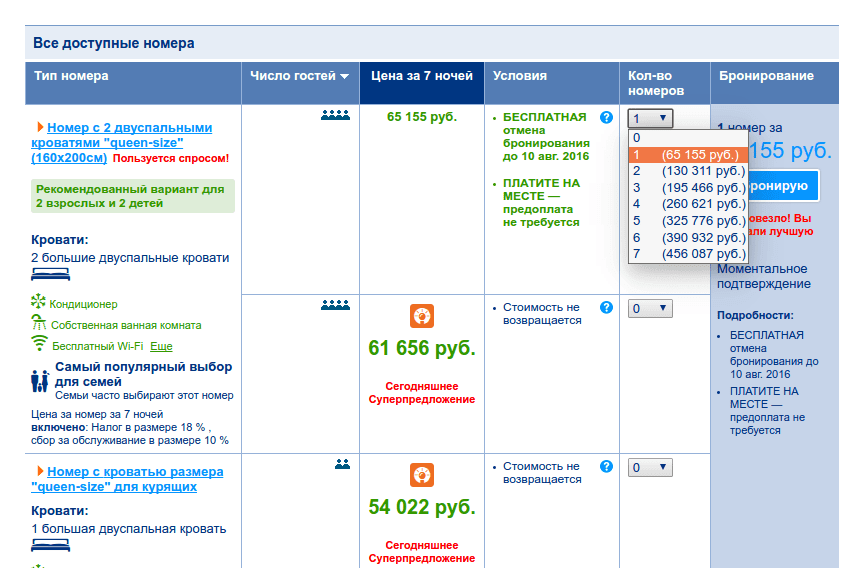Click the help icon beside free cancellation conditions
This screenshot has height=568, width=859.
click(x=606, y=117)
